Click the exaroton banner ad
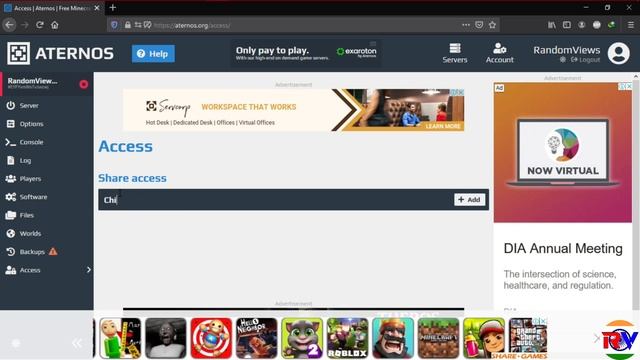This screenshot has height=360, width=640. (306, 53)
